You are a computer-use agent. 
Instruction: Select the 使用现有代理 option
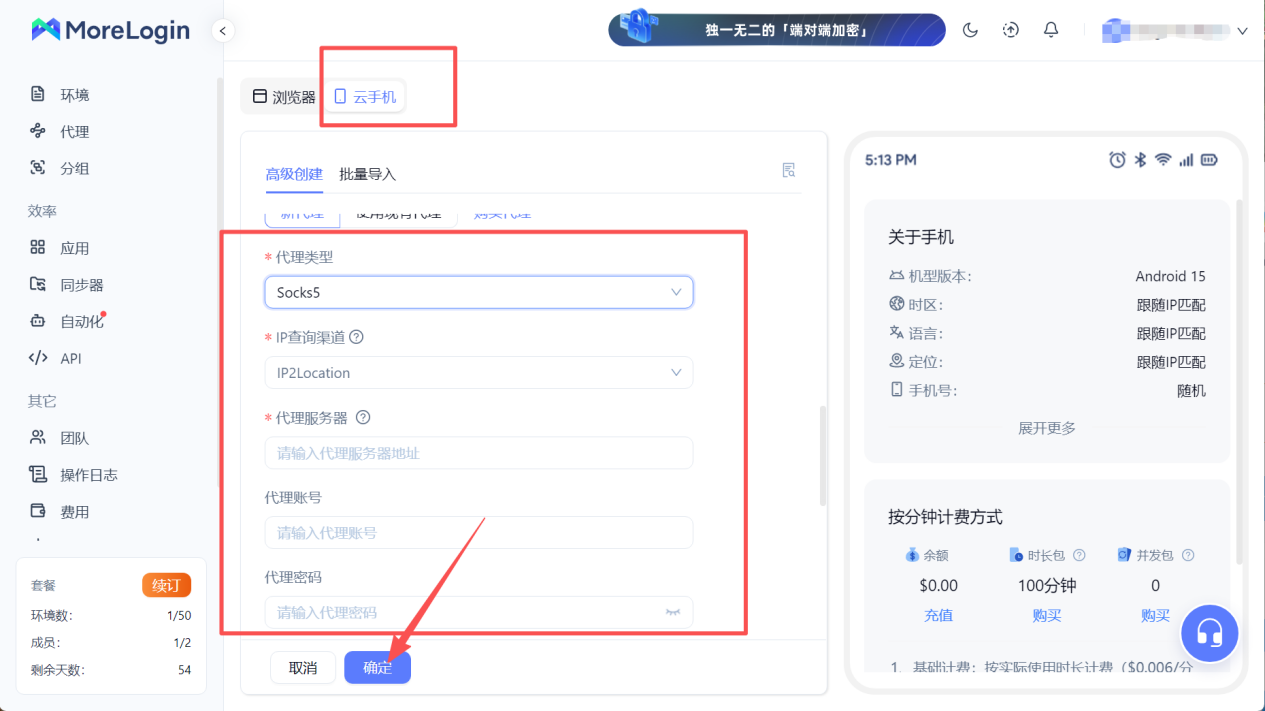[399, 213]
